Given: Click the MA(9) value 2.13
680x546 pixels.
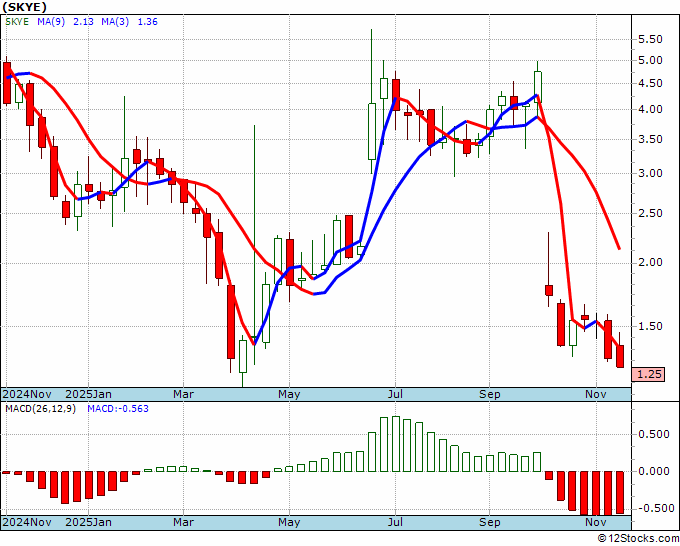Looking at the screenshot, I should pyautogui.click(x=83, y=22).
